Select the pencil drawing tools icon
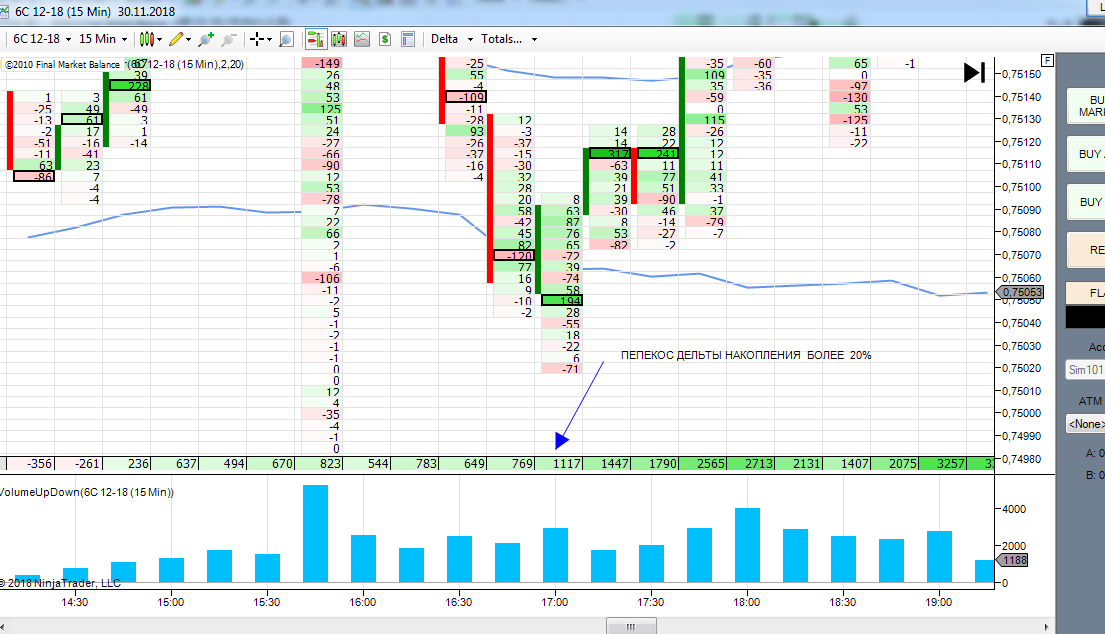Screen dimensions: 1105x634 pyautogui.click(x=176, y=39)
